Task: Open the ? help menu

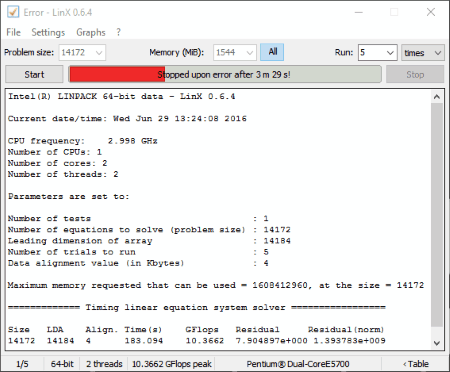Action: click(x=119, y=32)
